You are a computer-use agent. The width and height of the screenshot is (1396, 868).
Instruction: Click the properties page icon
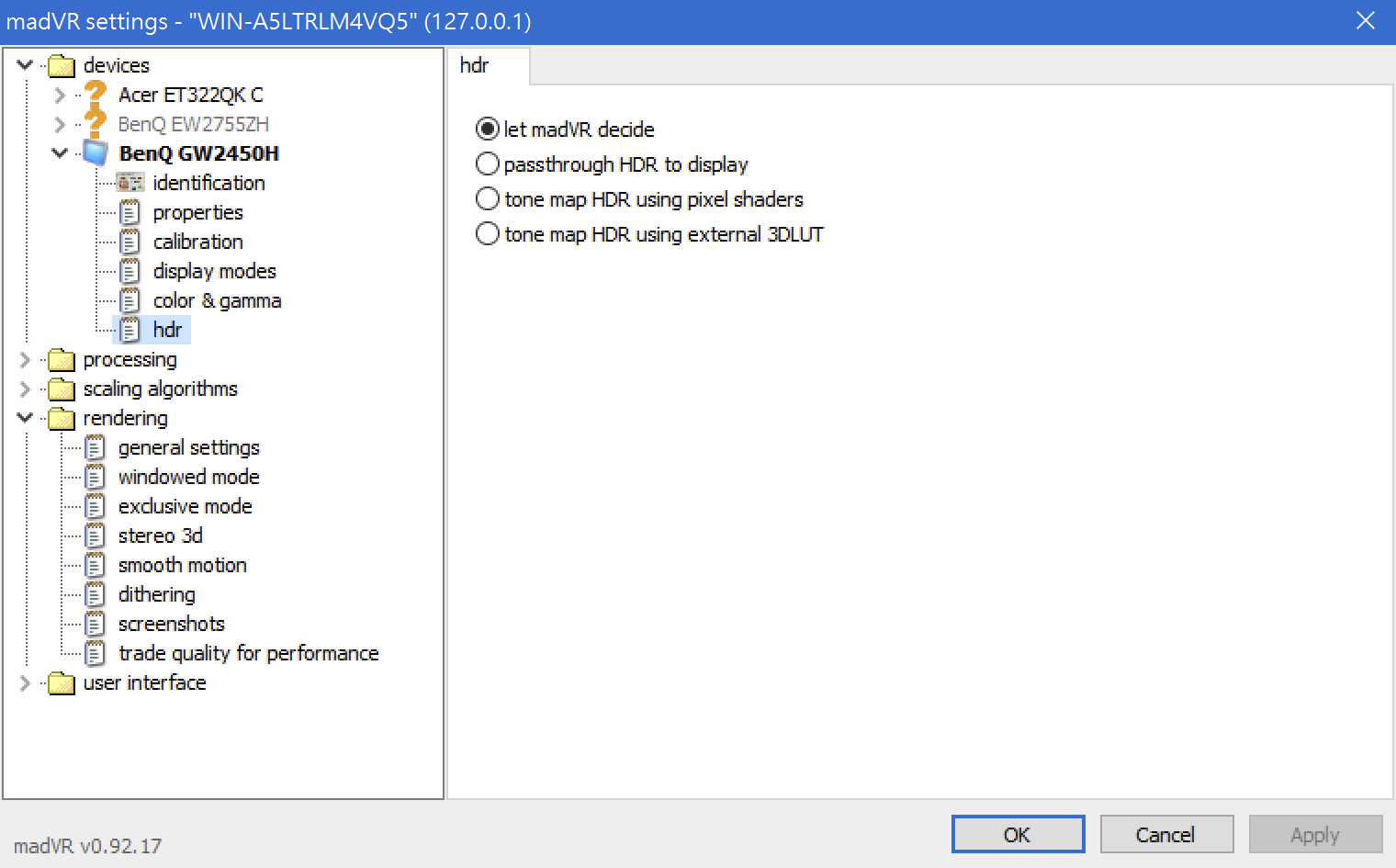[130, 212]
